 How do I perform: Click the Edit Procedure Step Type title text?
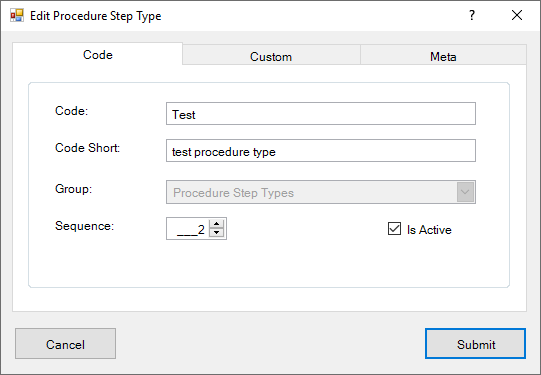tap(96, 16)
